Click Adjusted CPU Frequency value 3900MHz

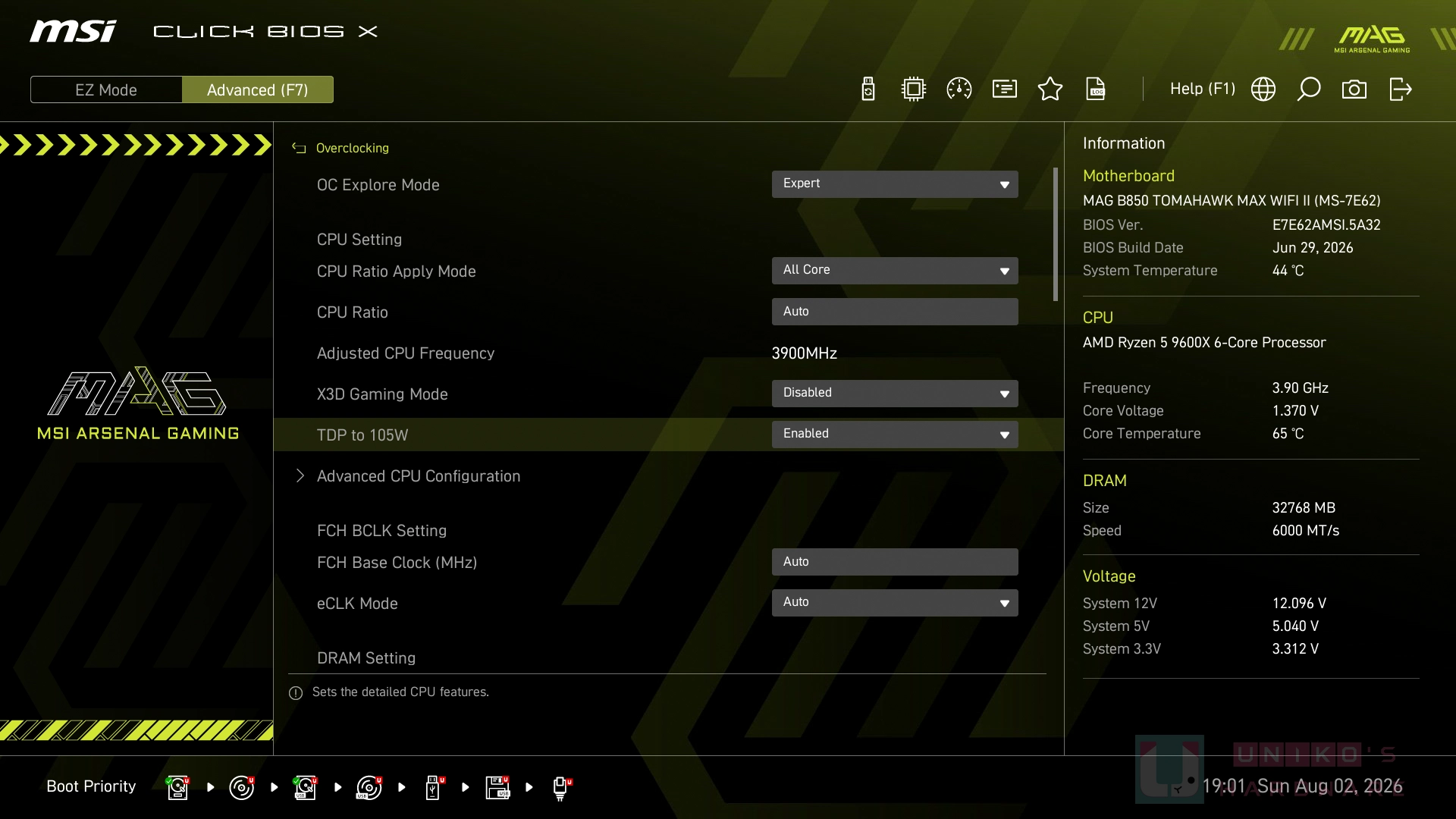pos(805,353)
